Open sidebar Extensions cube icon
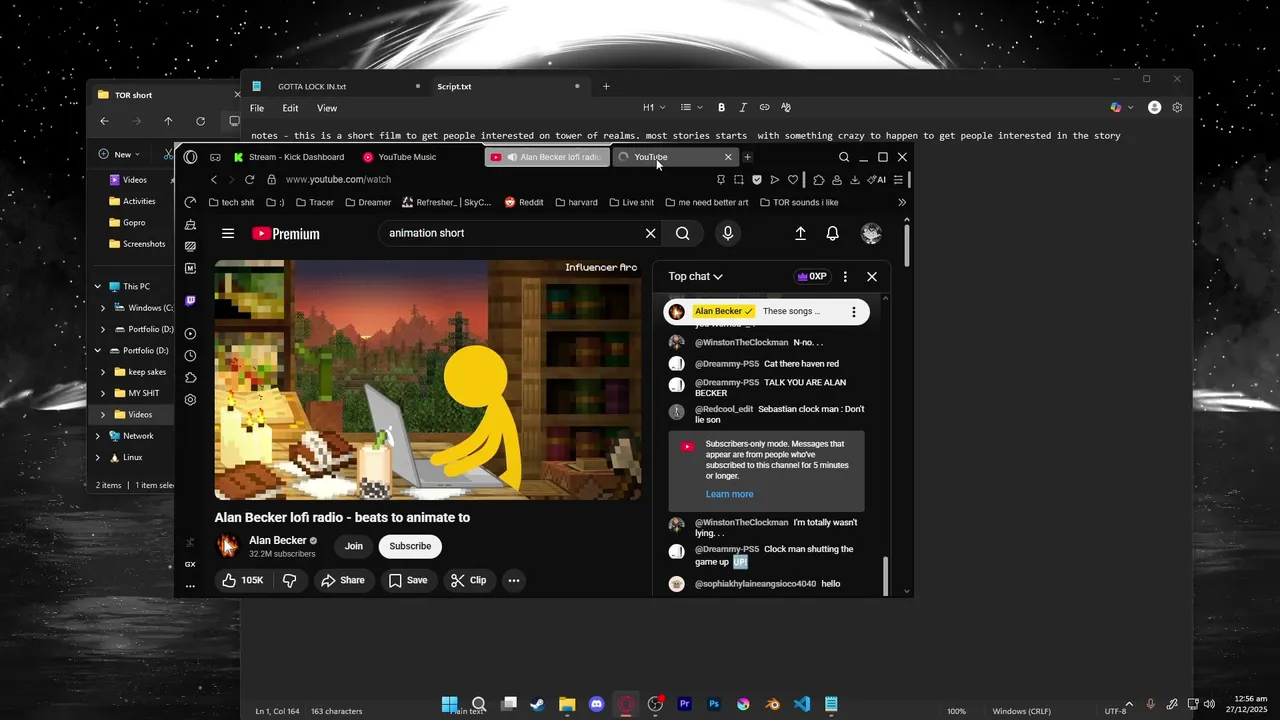 (x=190, y=378)
